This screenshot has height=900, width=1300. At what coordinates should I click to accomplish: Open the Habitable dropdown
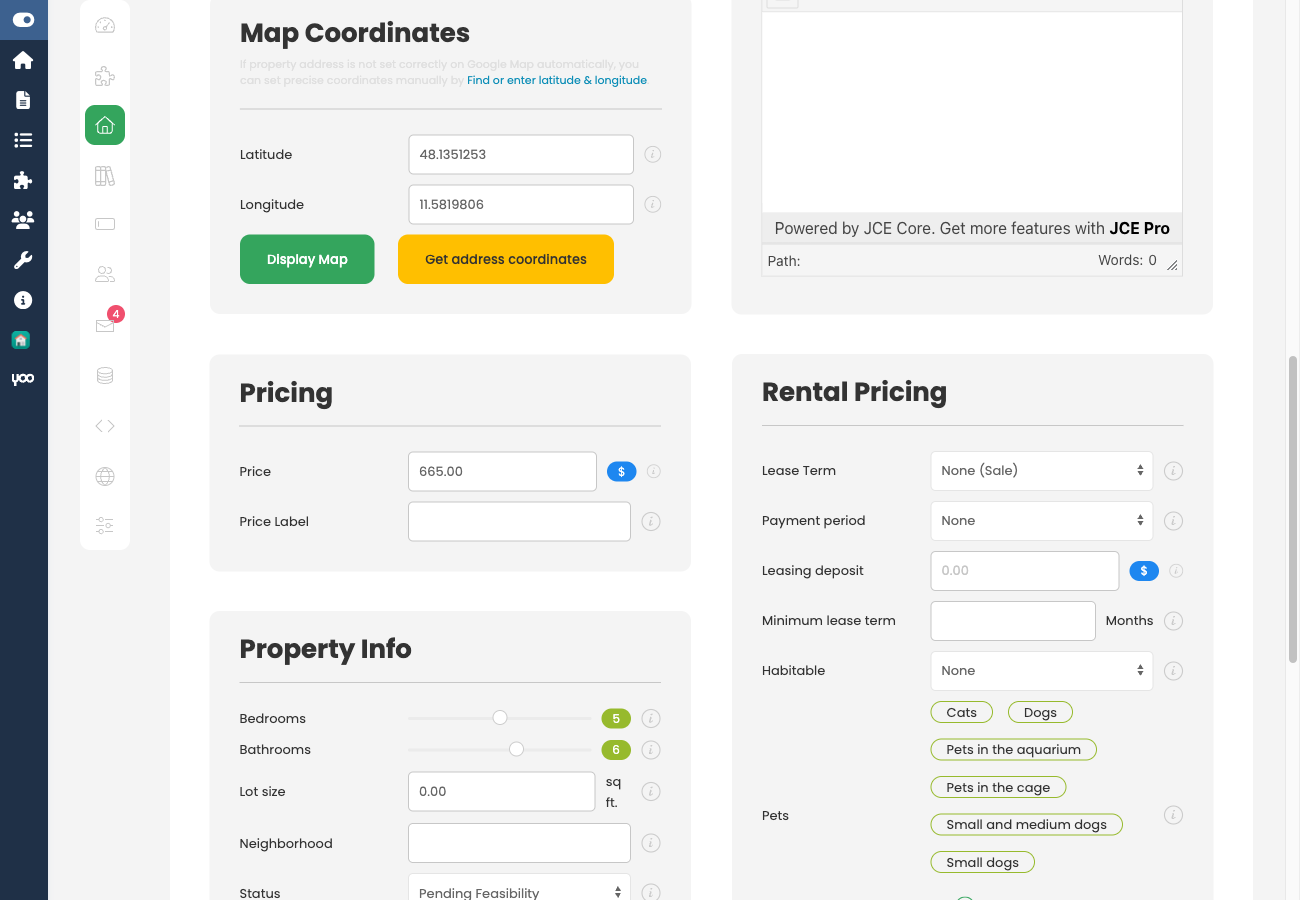(x=1041, y=670)
